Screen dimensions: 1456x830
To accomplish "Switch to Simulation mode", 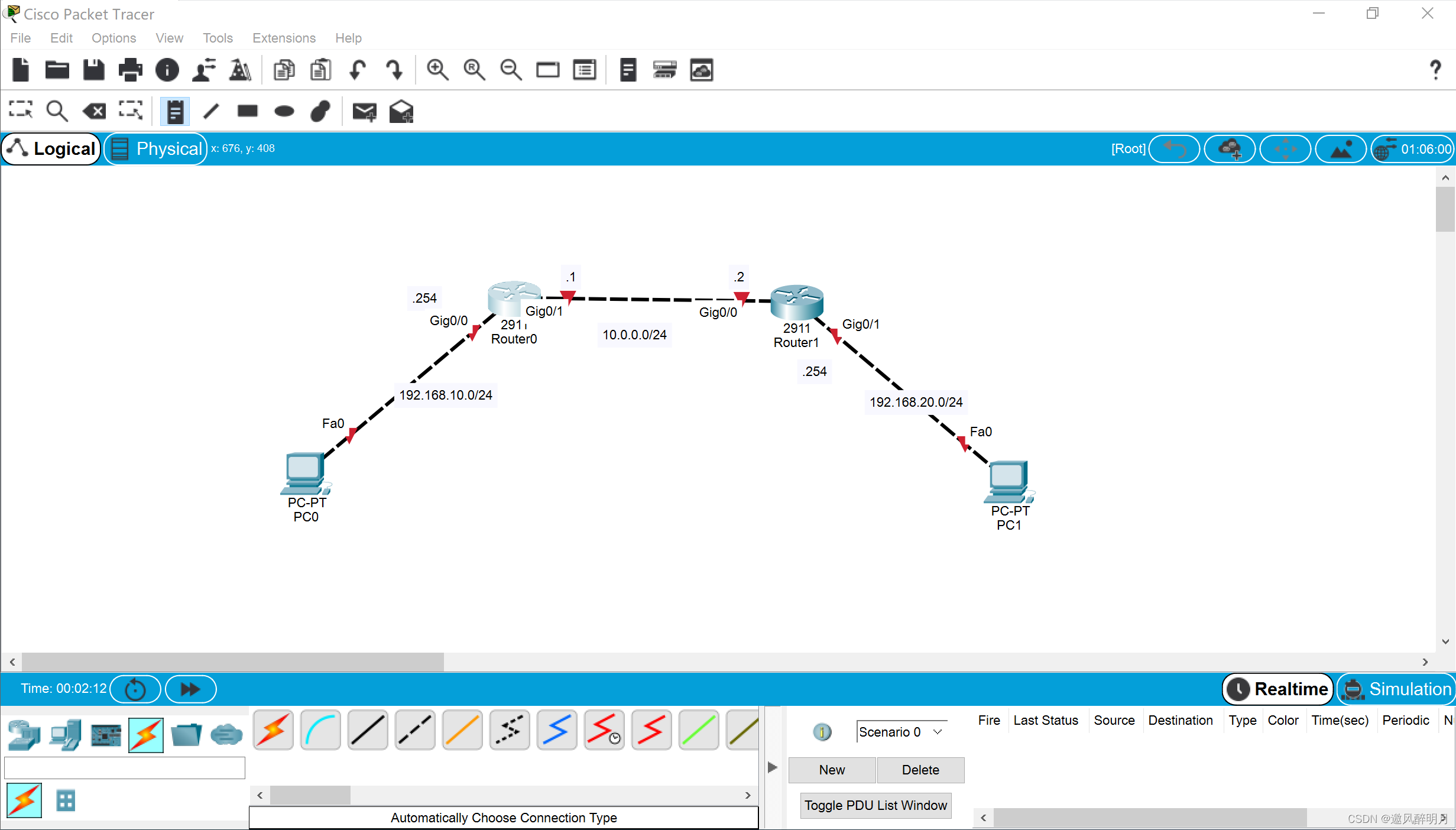I will (1396, 689).
